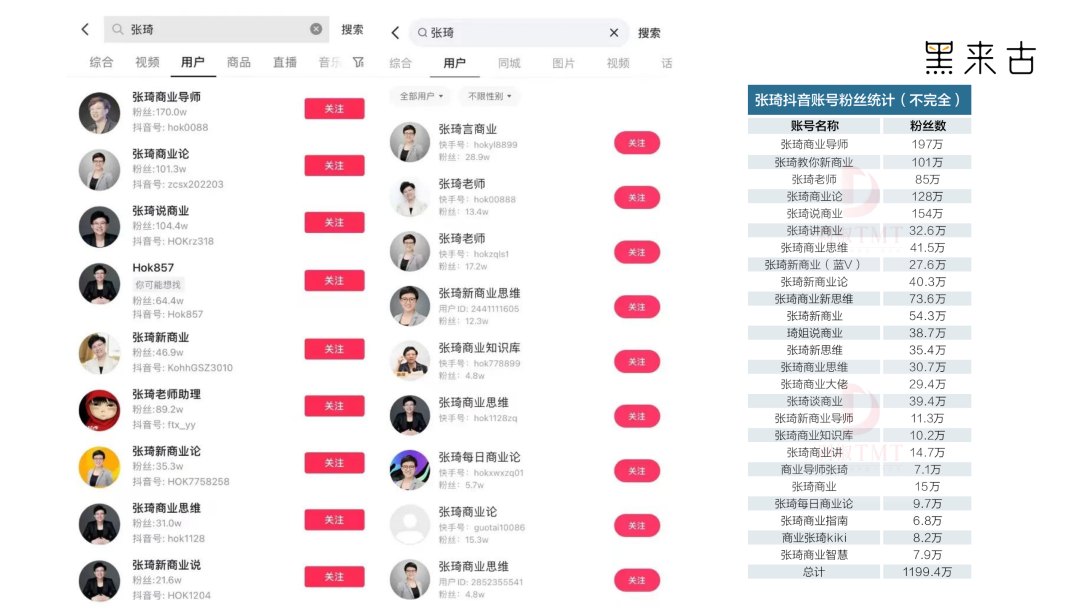This screenshot has height=608, width=1080.
Task: Switch to Douyin 视频 tab
Action: click(x=147, y=62)
